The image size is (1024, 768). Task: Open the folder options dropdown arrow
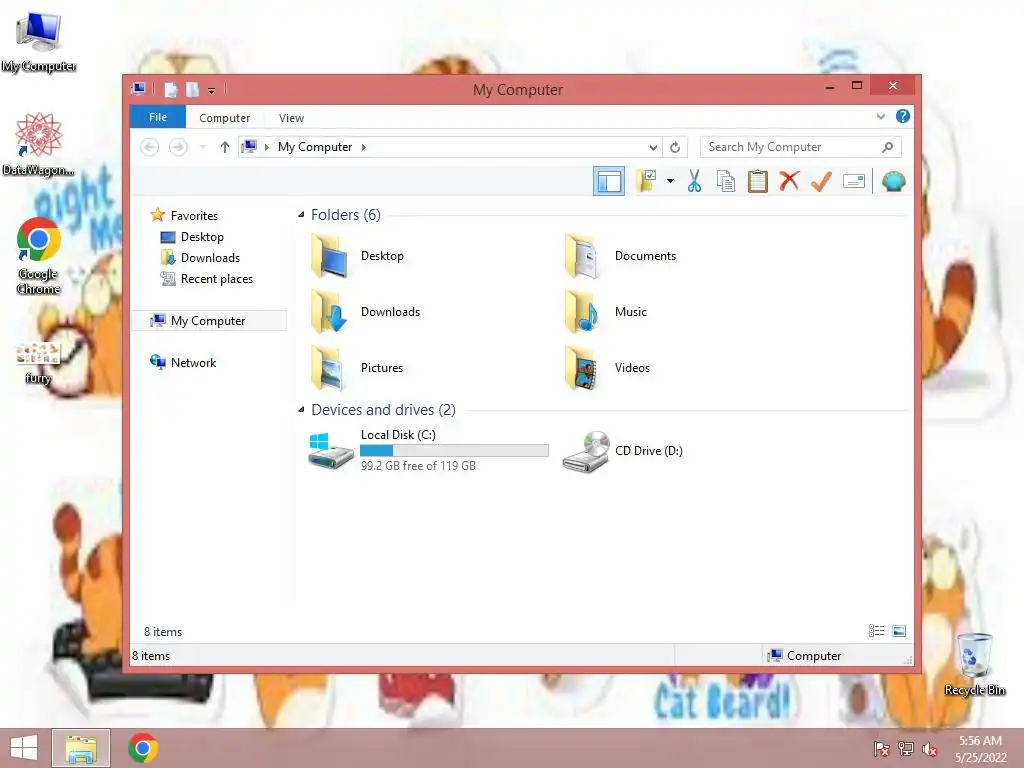click(670, 181)
